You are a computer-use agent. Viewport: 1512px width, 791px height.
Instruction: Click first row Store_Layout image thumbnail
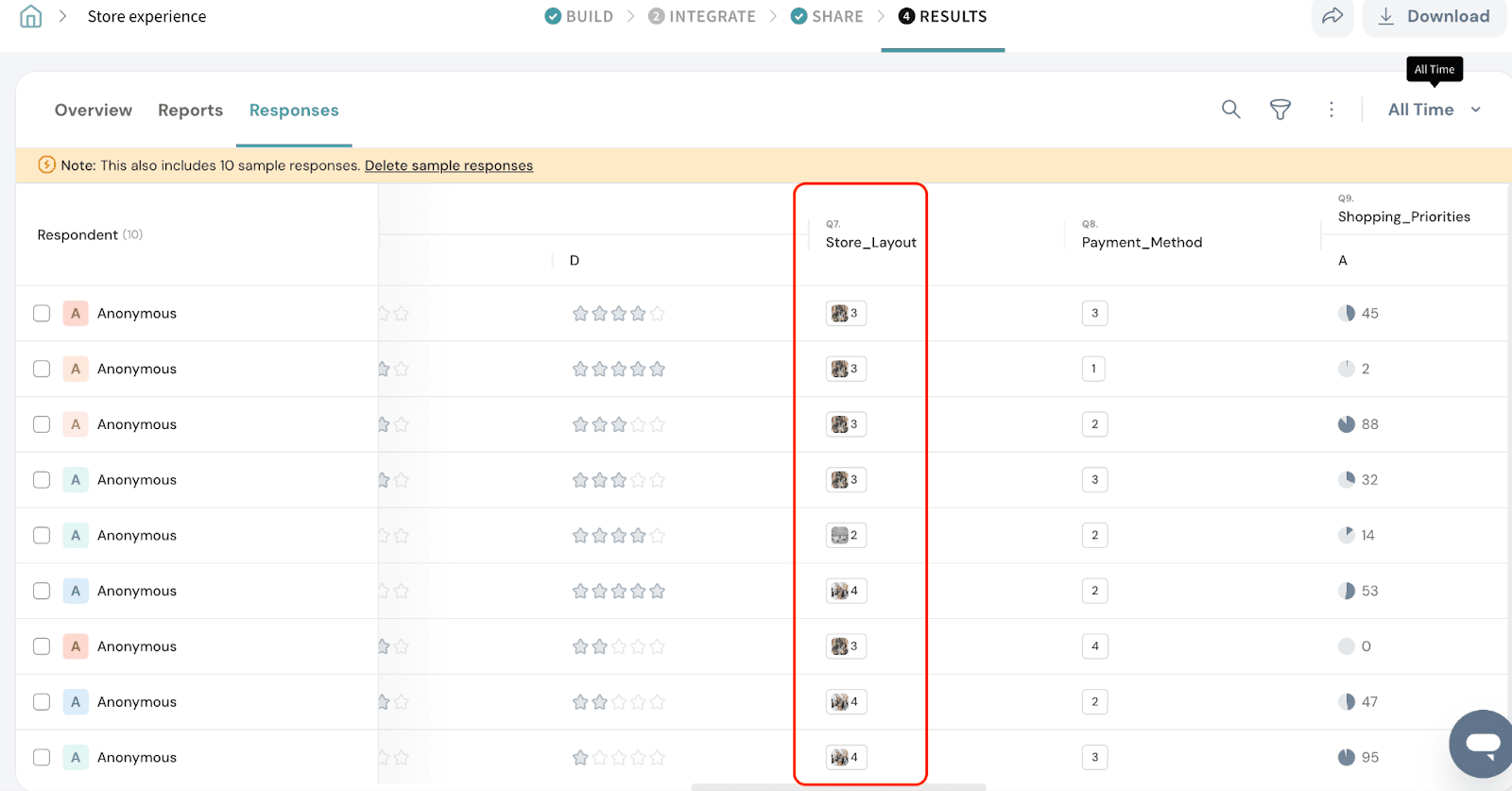pos(839,314)
